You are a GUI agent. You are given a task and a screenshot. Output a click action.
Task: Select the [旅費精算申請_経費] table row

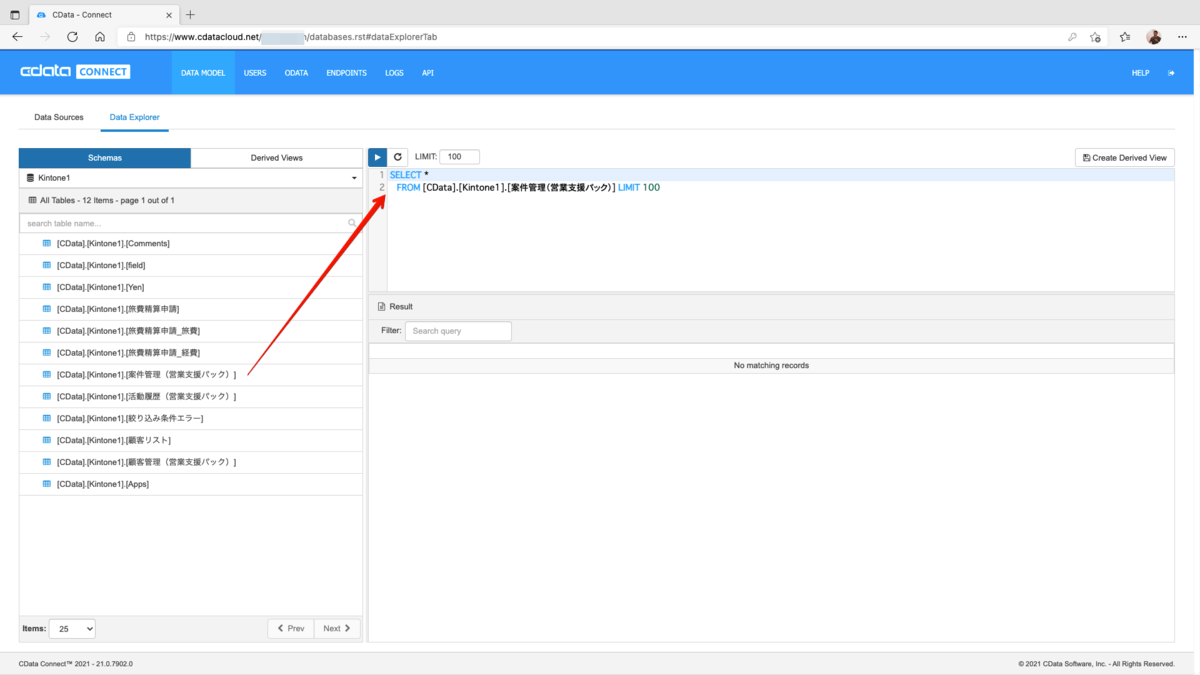[x=191, y=353]
